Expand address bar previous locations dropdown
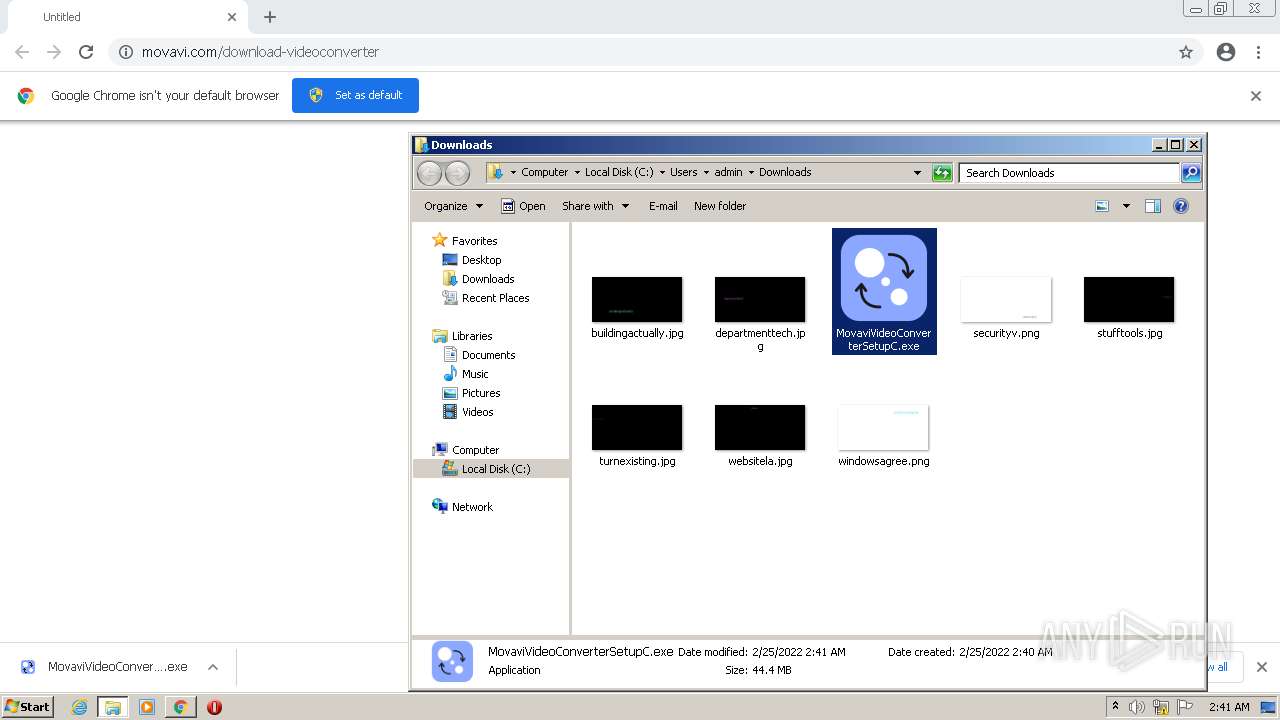The image size is (1280, 720). click(917, 173)
